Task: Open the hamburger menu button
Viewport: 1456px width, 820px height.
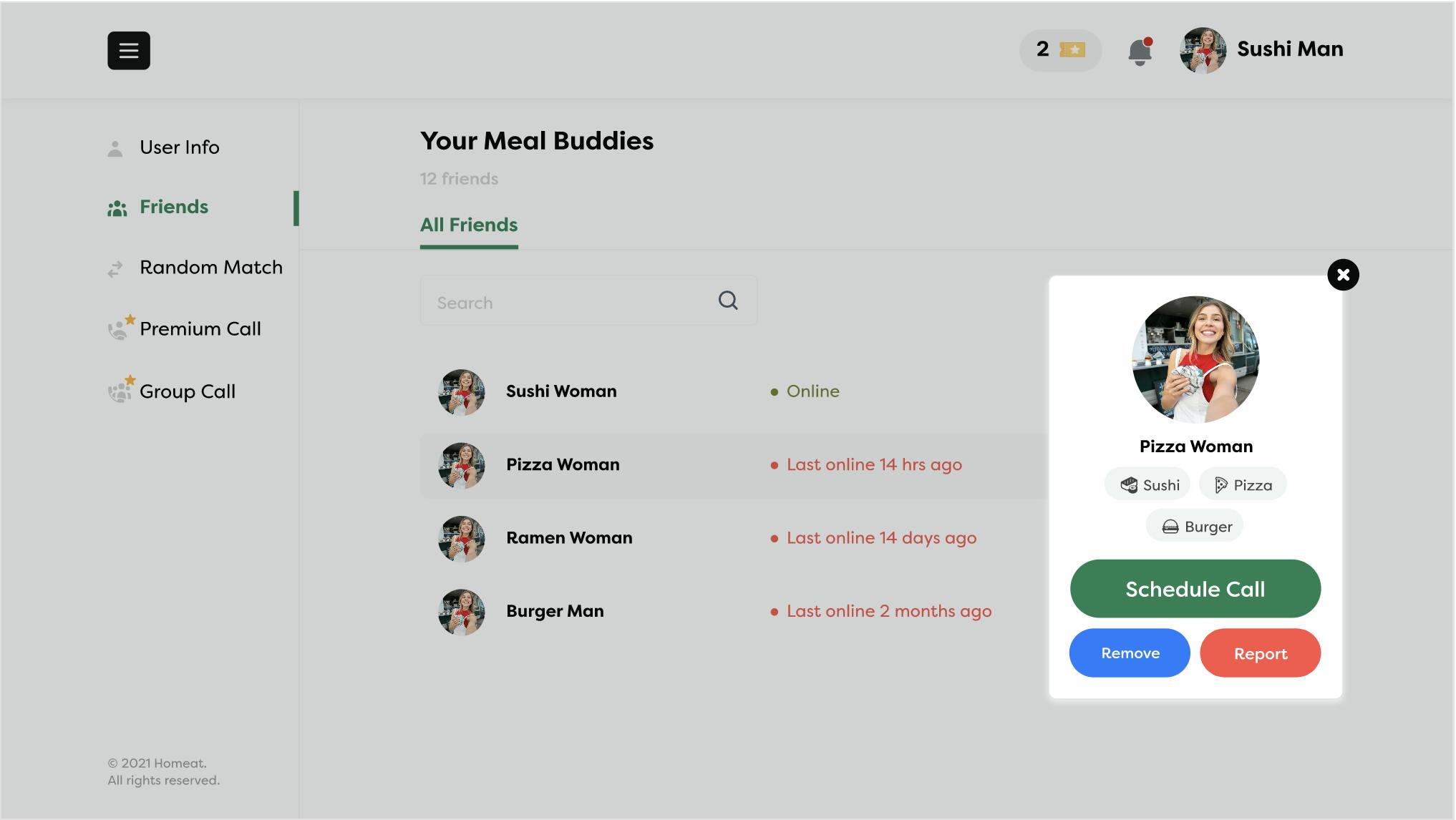Action: click(x=129, y=51)
